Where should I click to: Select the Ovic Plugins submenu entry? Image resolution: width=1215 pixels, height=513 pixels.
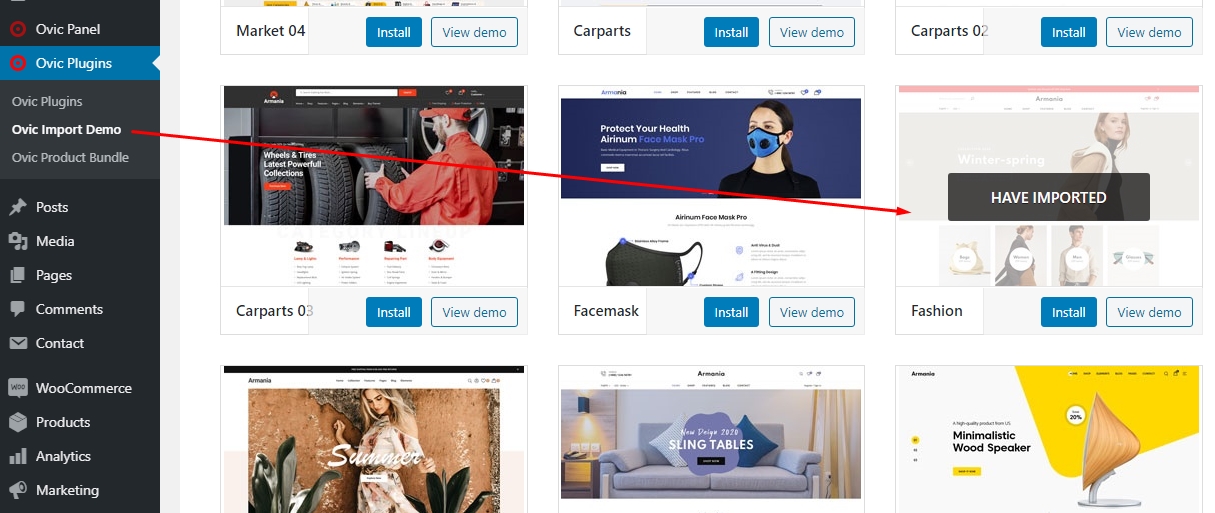[47, 101]
